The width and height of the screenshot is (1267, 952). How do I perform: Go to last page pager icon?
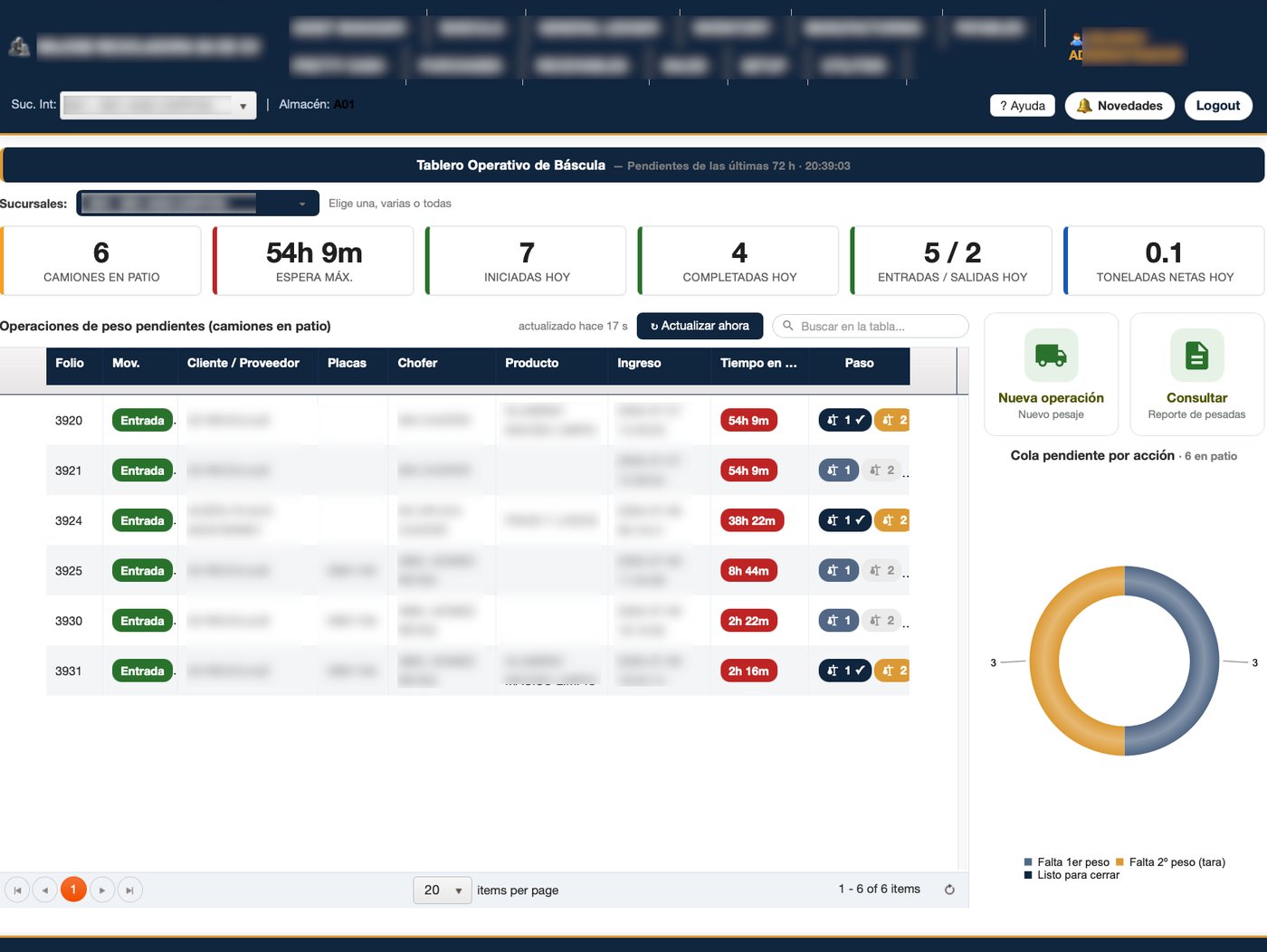129,890
